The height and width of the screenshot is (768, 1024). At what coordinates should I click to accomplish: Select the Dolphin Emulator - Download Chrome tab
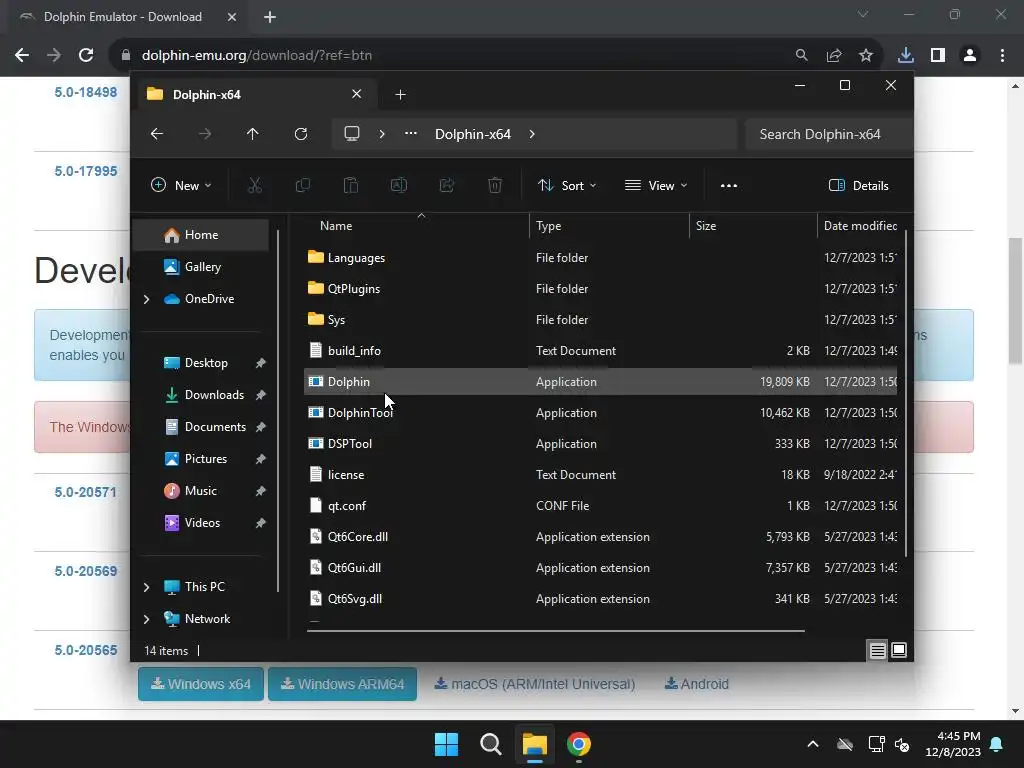pos(127,17)
